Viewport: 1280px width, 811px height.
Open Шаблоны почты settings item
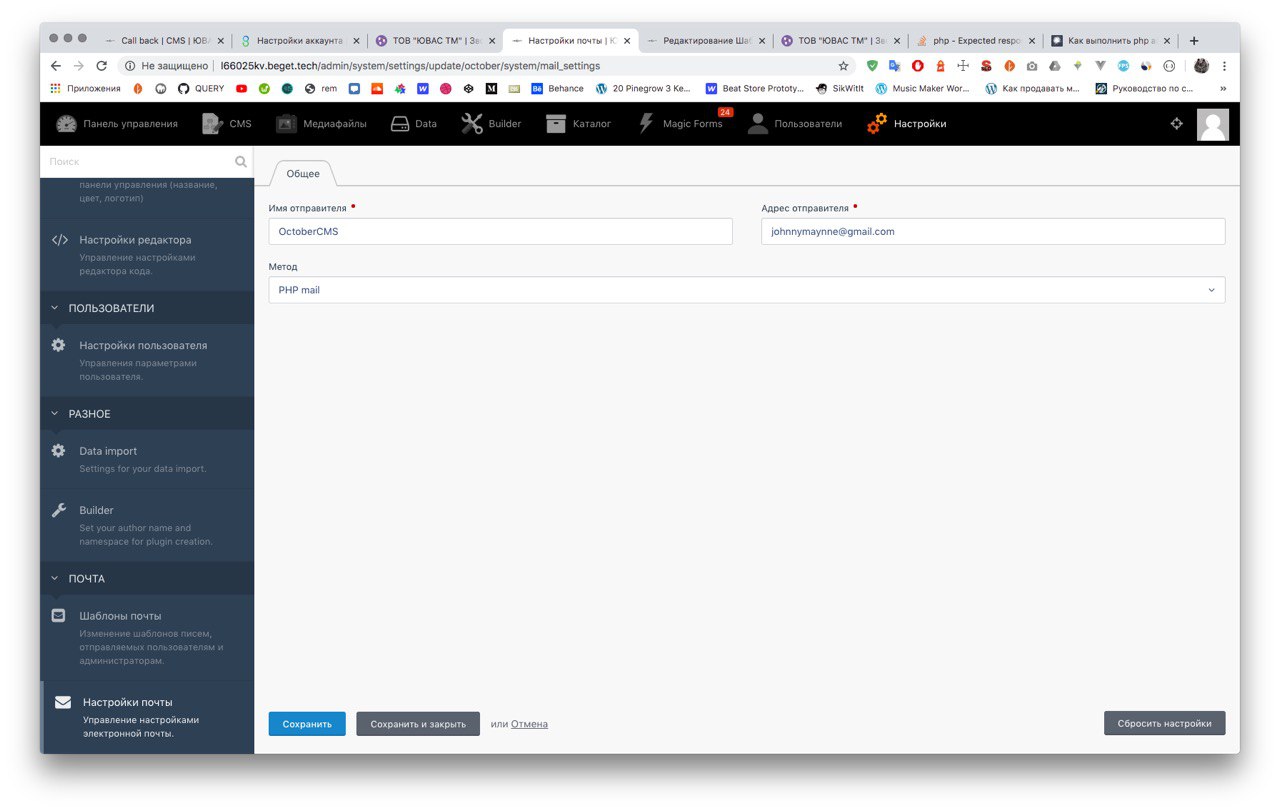point(147,637)
